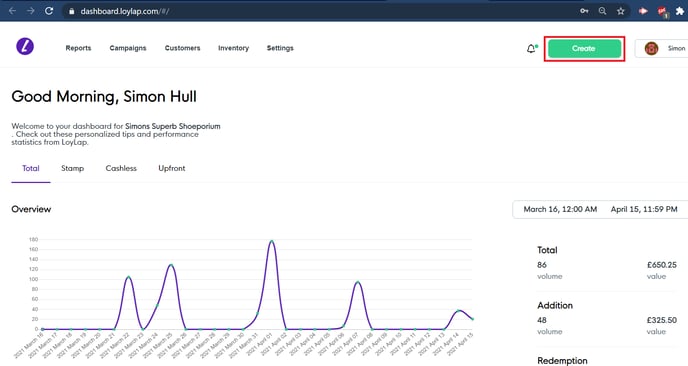Click the Redemption heading
This screenshot has width=688, height=366.
[562, 361]
